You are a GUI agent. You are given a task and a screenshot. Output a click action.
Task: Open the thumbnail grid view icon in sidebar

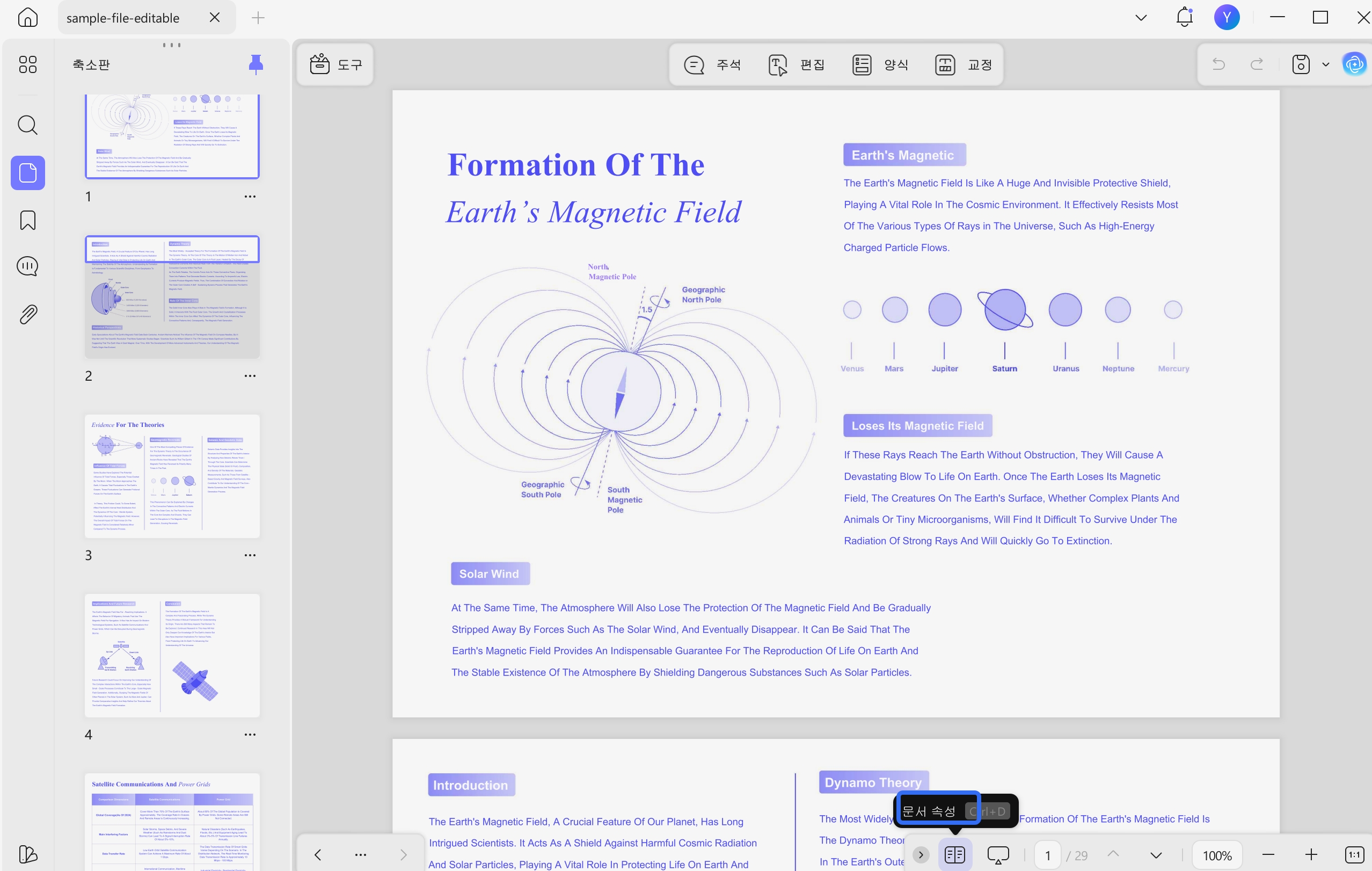[27, 64]
